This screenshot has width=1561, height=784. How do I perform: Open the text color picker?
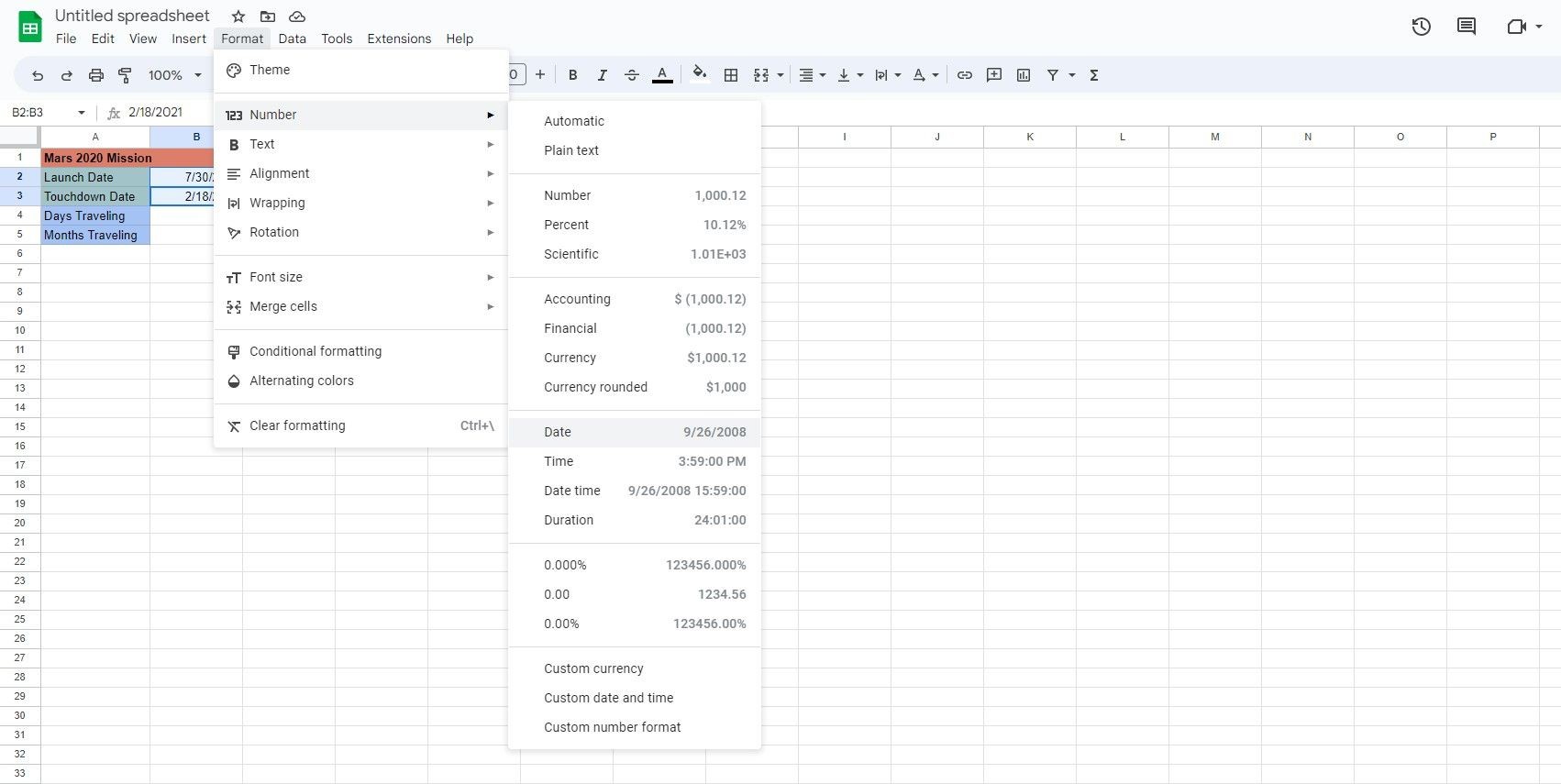point(662,75)
